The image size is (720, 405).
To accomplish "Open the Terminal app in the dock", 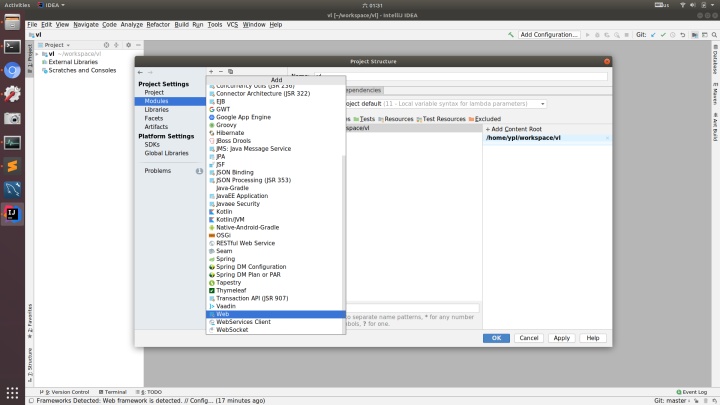I will [12, 46].
